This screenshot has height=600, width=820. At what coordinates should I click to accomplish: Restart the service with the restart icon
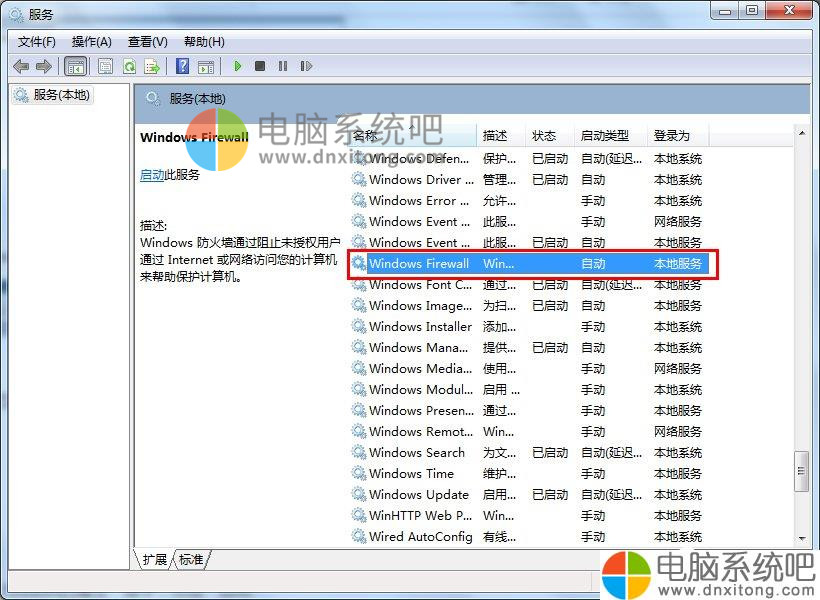click(306, 66)
